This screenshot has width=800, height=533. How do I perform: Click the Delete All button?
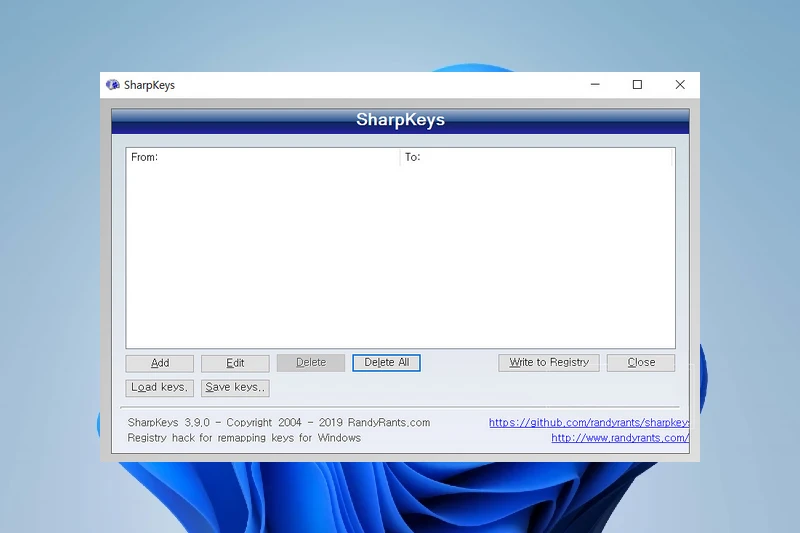pyautogui.click(x=386, y=363)
